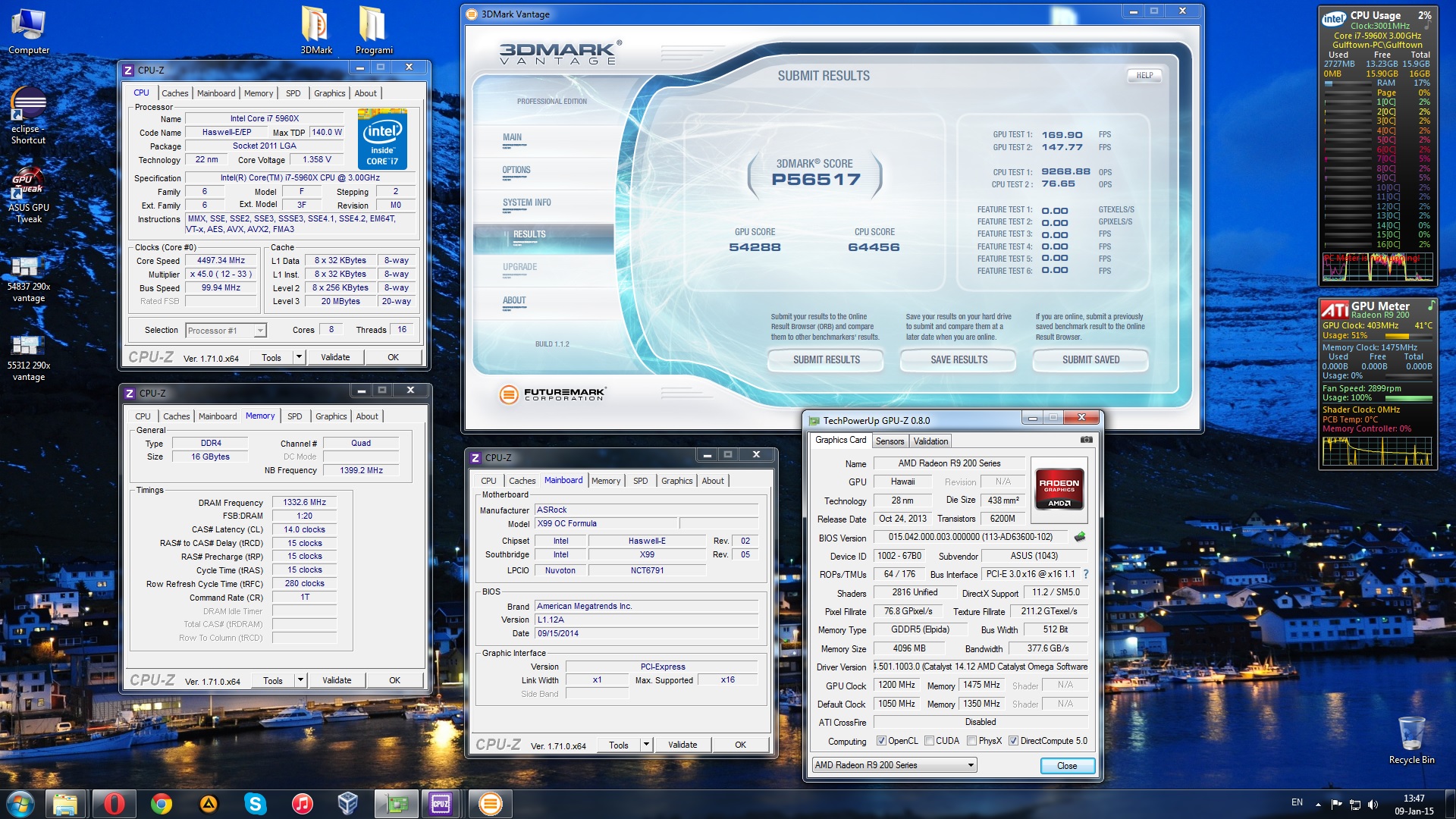The image size is (1456, 819).
Task: Open Graphics tab in CPU-Z Mainboard window
Action: pyautogui.click(x=677, y=481)
